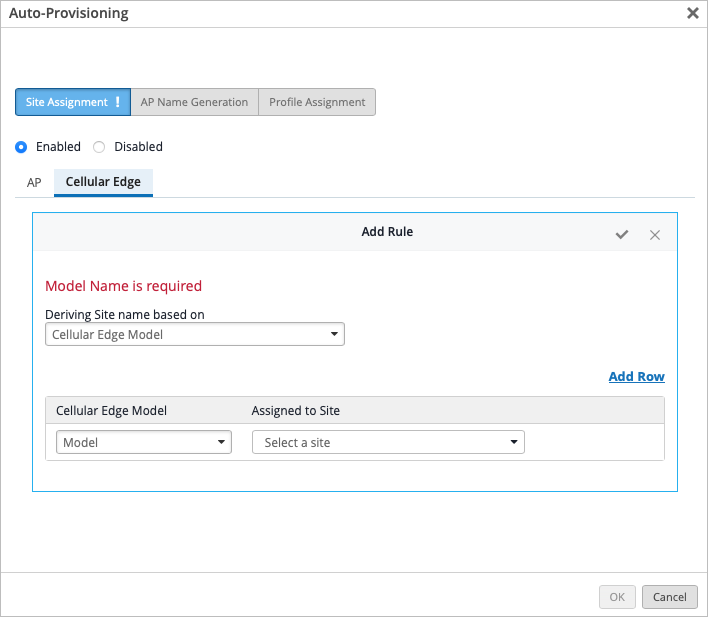Select the Disabled radio button
Image resolution: width=708 pixels, height=617 pixels.
(x=99, y=147)
